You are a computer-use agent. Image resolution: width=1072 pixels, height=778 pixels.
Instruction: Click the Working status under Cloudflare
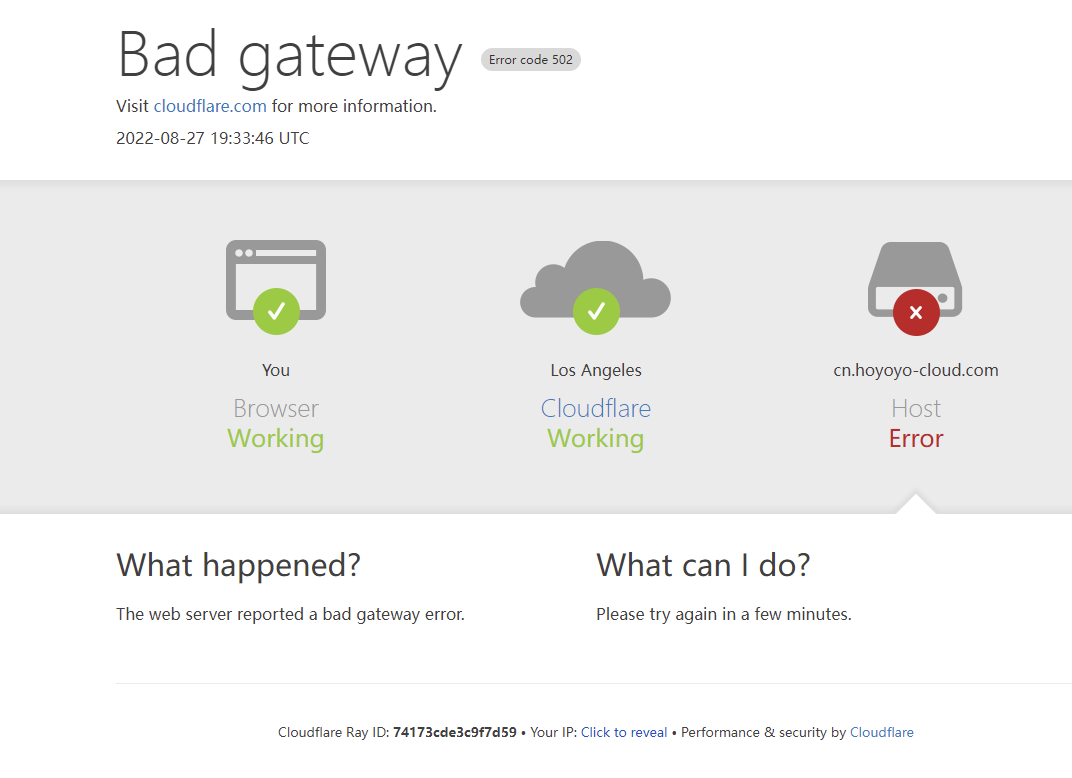pos(595,438)
